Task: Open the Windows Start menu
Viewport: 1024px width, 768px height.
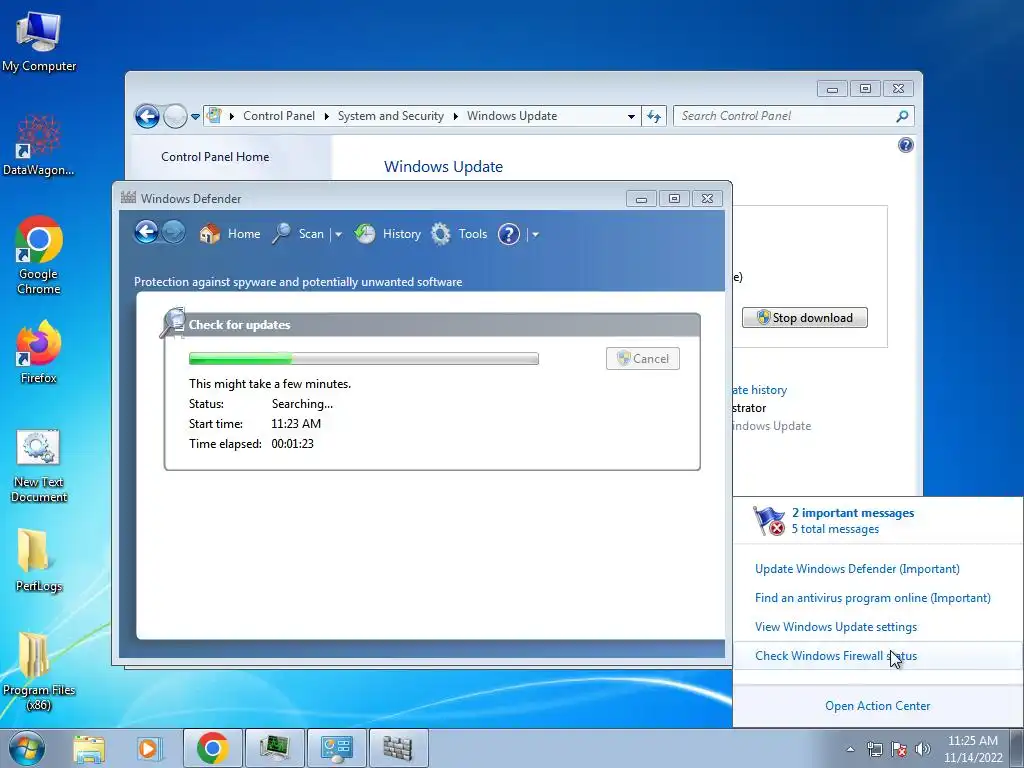Action: click(x=26, y=748)
